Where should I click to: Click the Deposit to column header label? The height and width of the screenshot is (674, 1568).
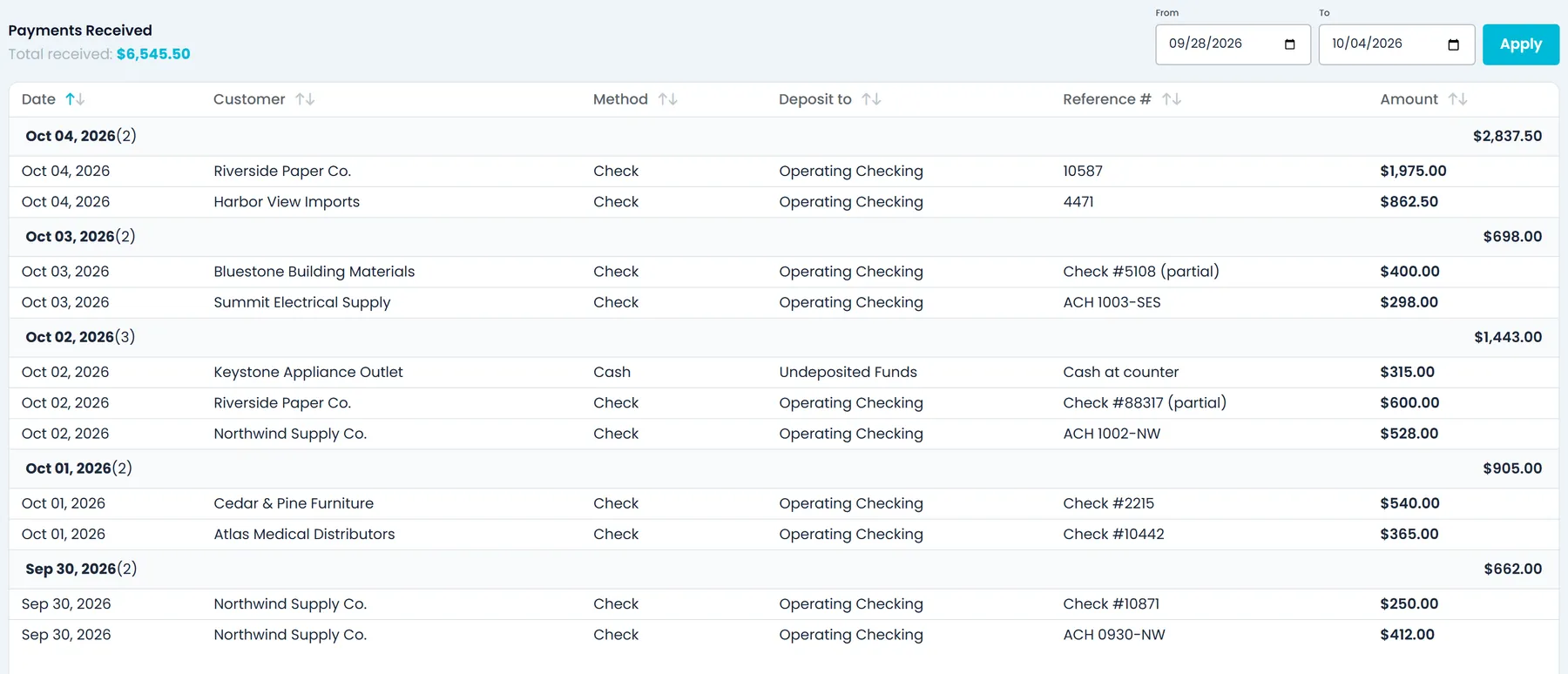pos(815,99)
